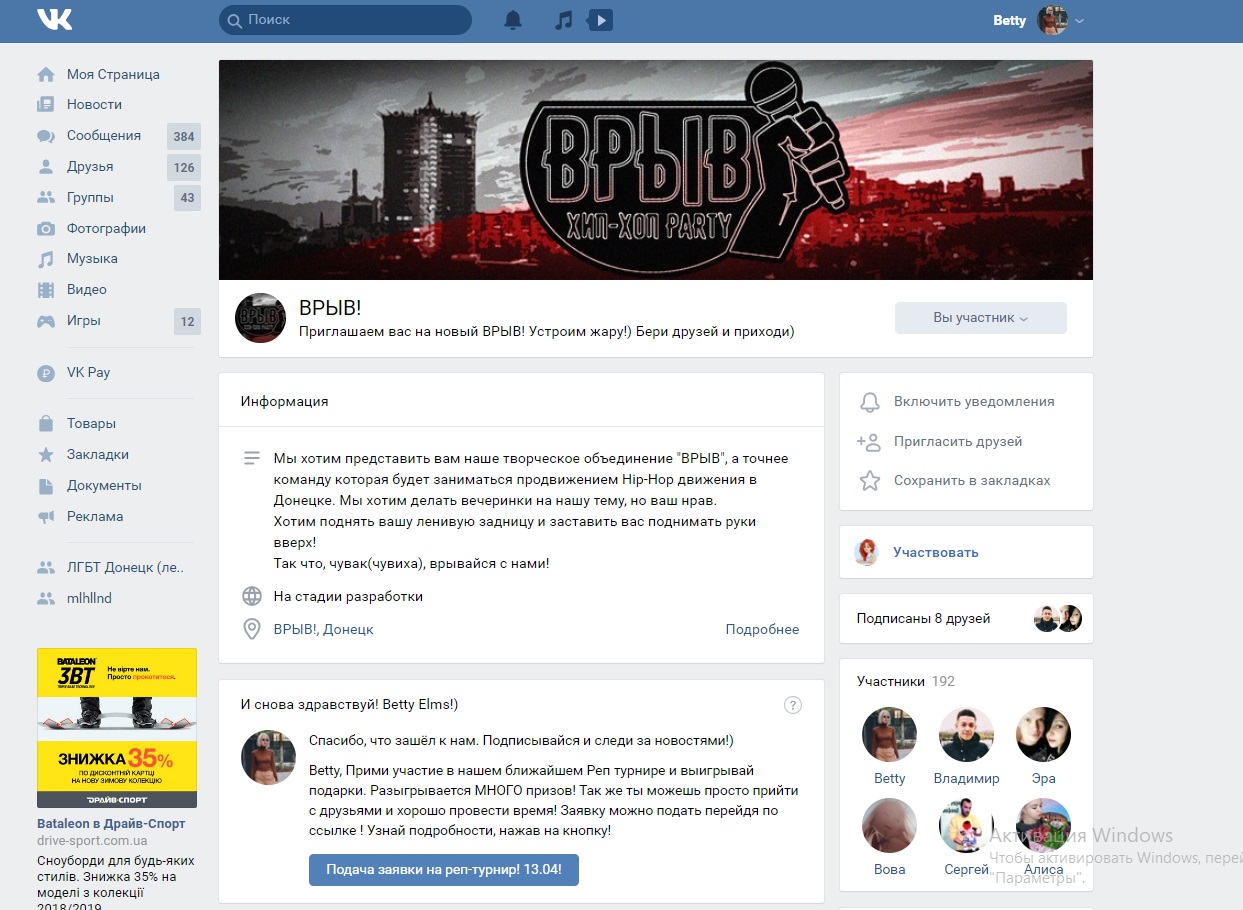The height and width of the screenshot is (910, 1243).
Task: Click the messages count badge 384
Action: [x=184, y=136]
